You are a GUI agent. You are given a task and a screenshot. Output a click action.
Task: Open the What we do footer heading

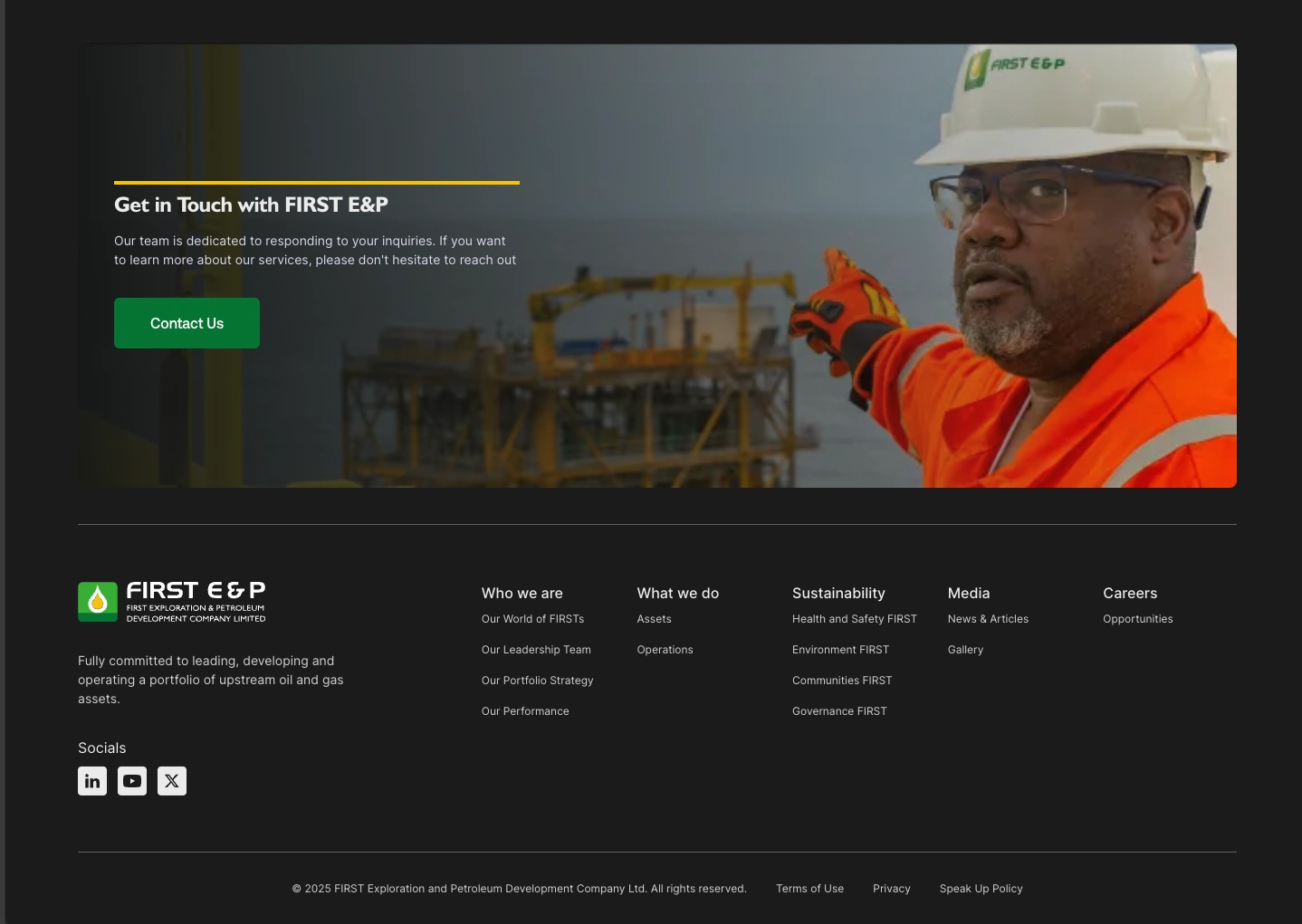point(678,593)
